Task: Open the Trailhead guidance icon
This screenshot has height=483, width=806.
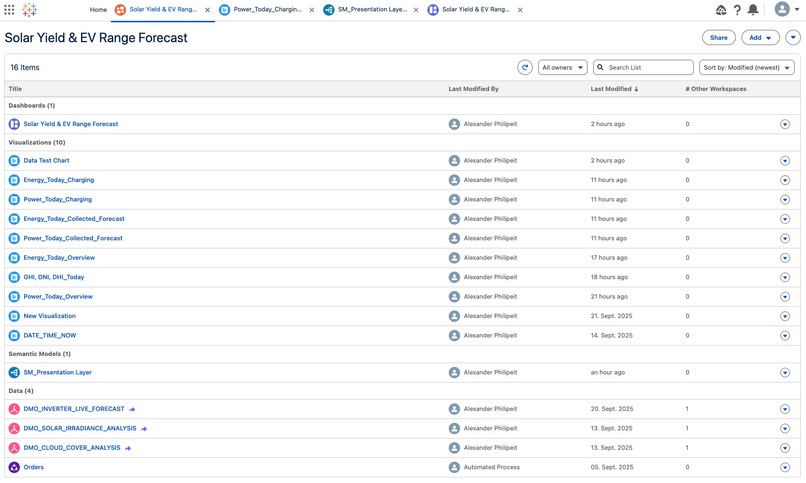Action: pyautogui.click(x=721, y=10)
